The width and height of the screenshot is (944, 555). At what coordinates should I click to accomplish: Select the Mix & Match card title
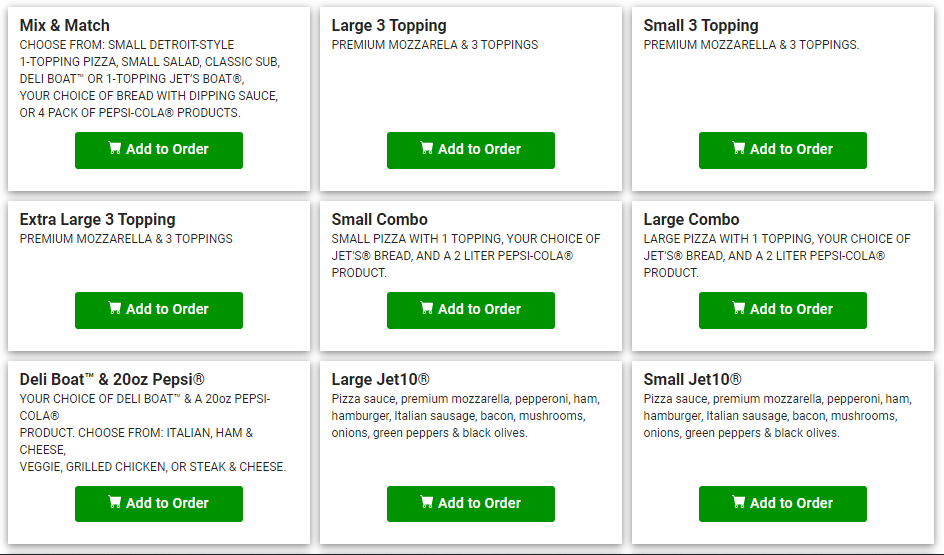(65, 25)
